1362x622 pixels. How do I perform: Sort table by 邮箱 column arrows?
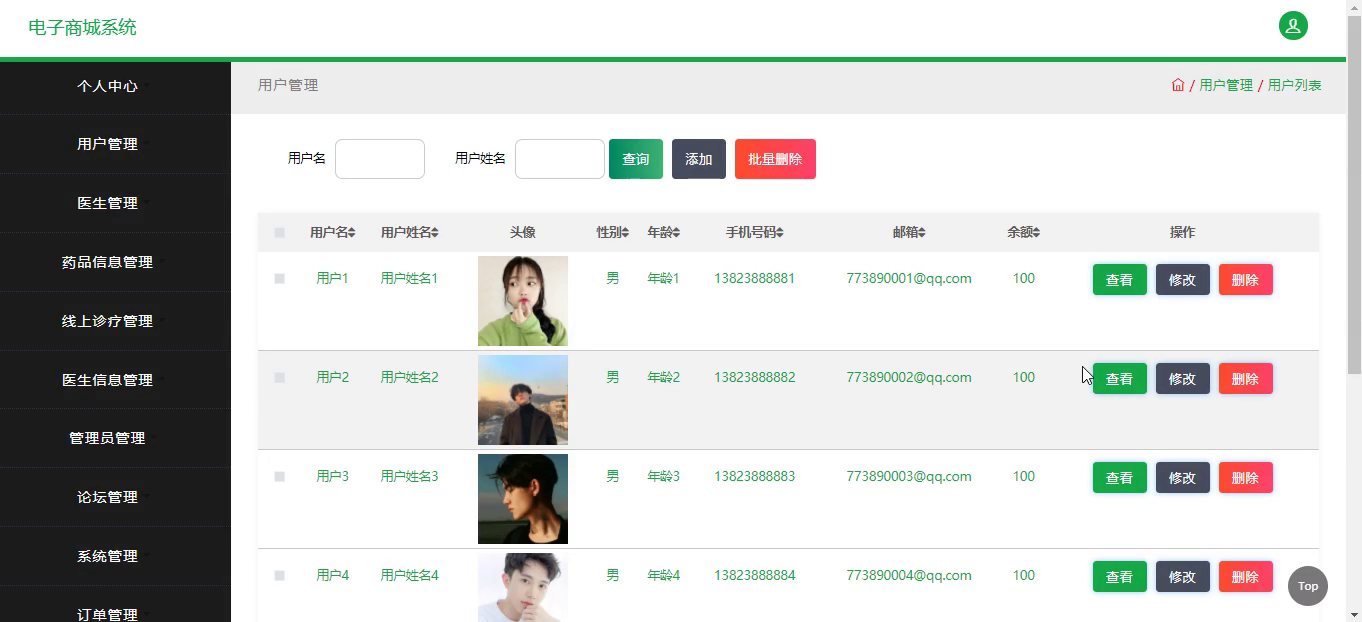coord(921,232)
